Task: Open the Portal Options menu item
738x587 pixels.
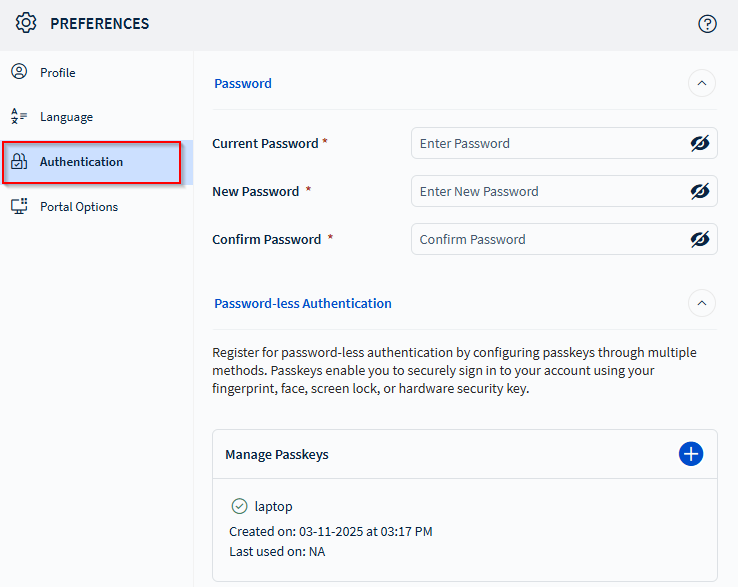Action: coord(96,207)
